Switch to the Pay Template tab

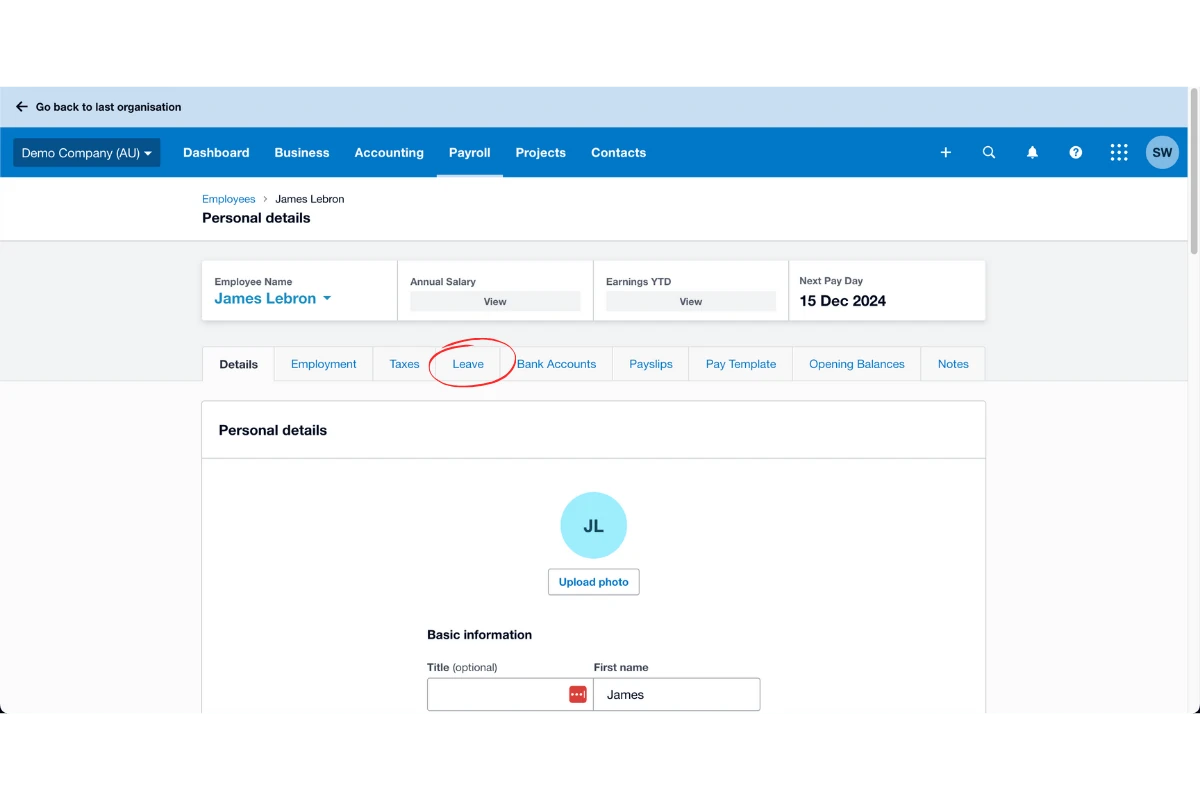tap(741, 364)
